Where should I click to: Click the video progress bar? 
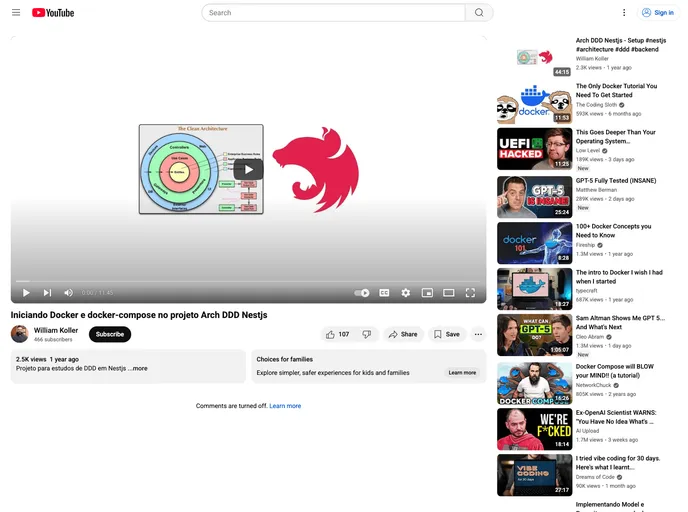[x=248, y=281]
